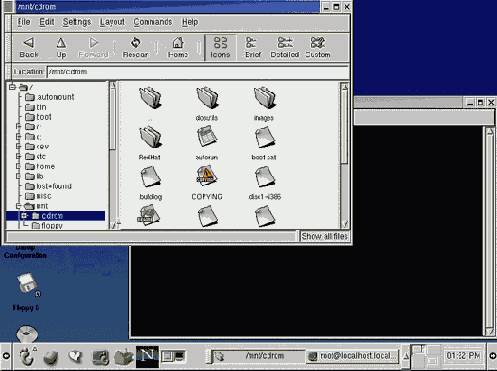
Task: Click the Location path field
Action: [x=198, y=72]
